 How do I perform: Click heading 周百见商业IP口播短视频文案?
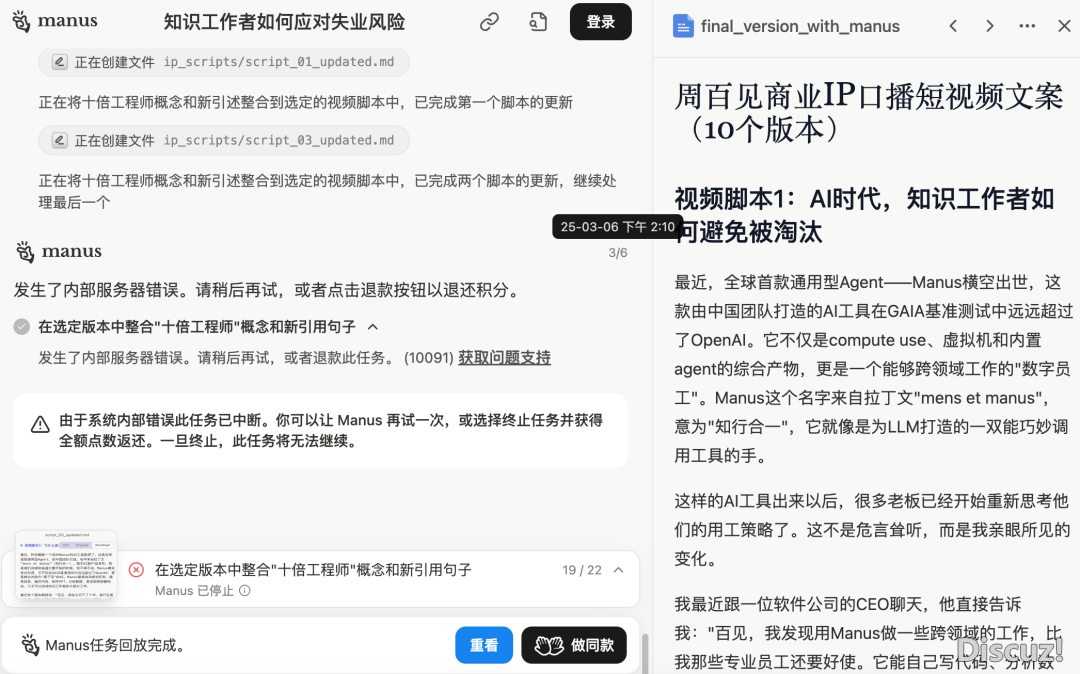coord(869,112)
